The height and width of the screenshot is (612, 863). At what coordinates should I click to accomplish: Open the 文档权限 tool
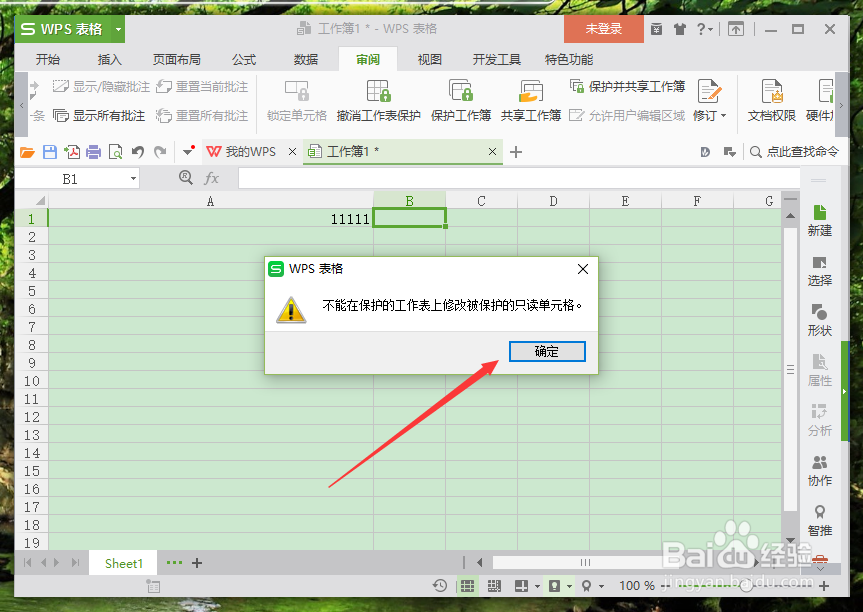click(x=770, y=103)
